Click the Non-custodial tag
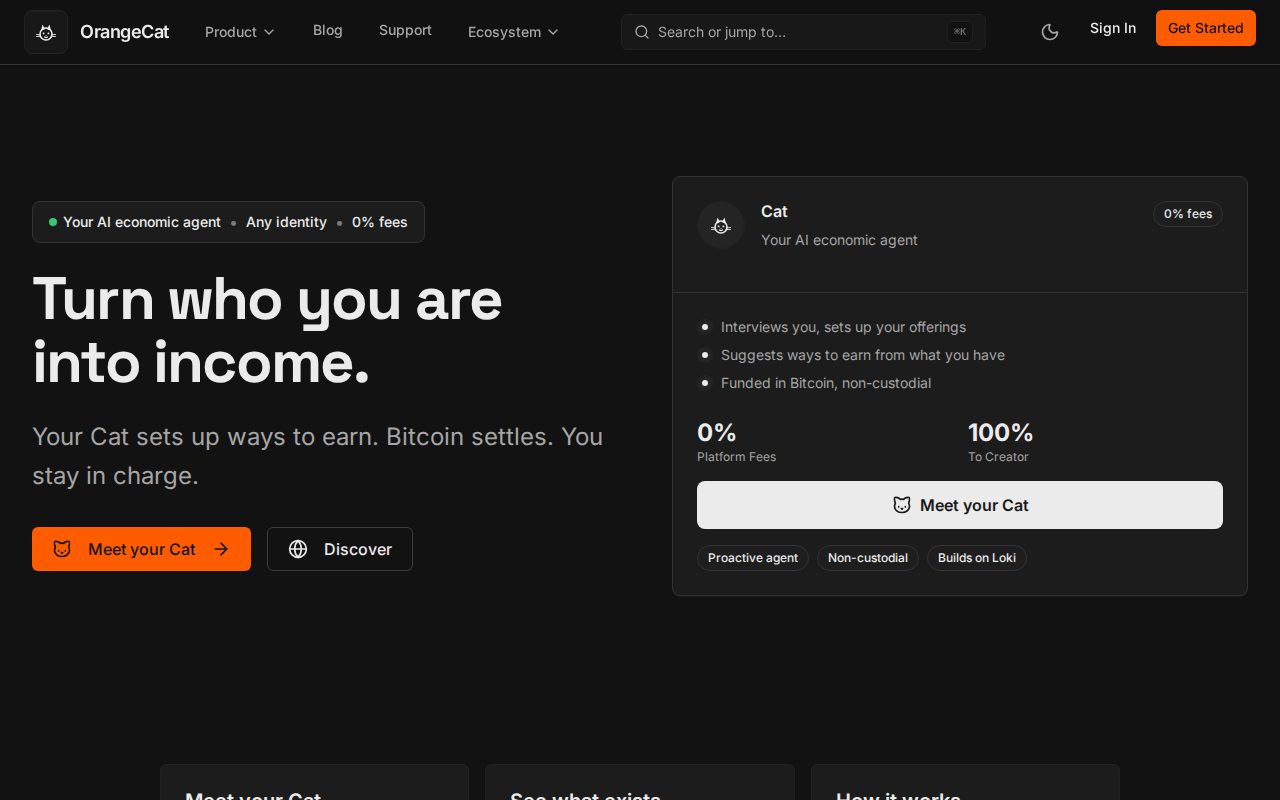 [x=868, y=558]
